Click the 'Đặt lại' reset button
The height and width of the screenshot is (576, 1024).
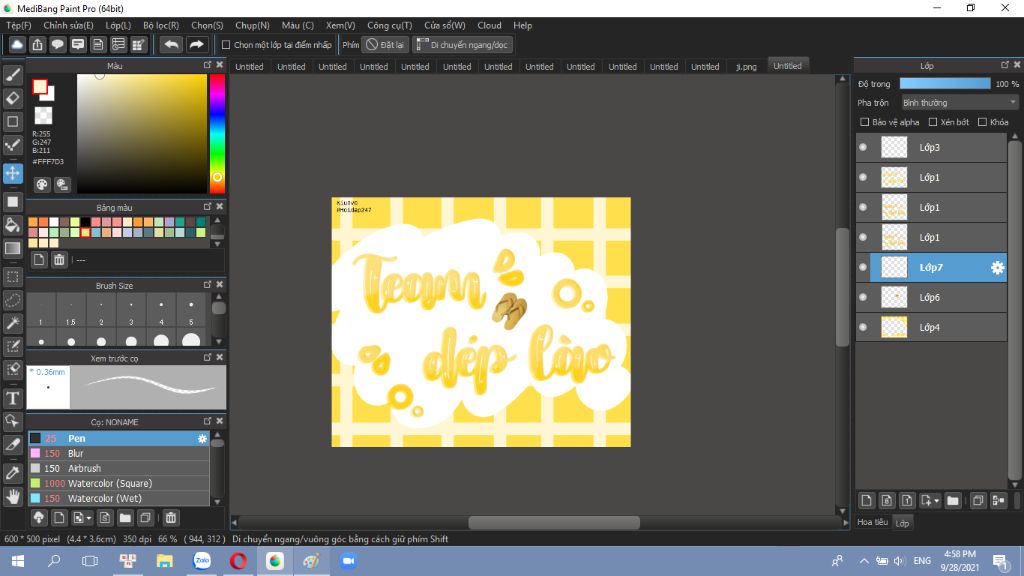[x=385, y=45]
